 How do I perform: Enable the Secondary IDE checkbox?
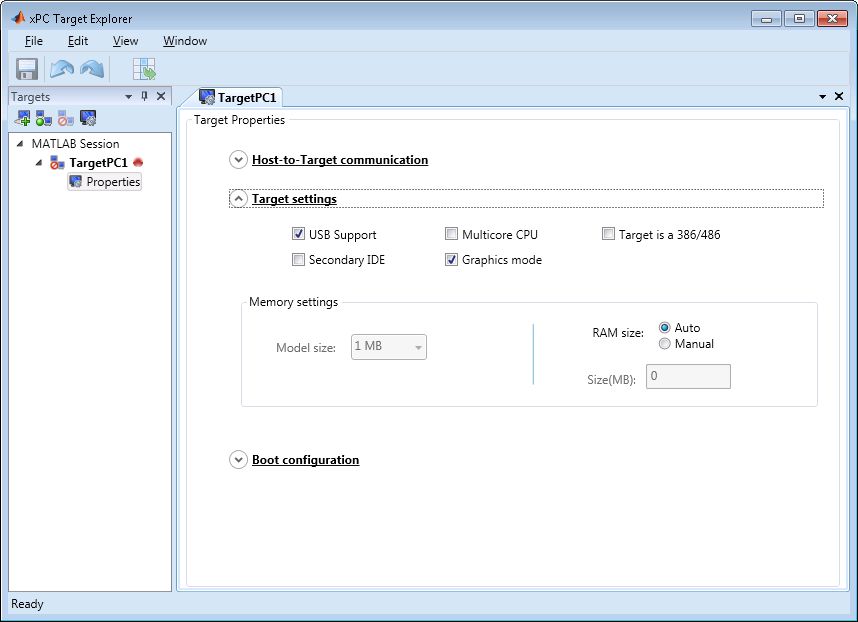[298, 259]
